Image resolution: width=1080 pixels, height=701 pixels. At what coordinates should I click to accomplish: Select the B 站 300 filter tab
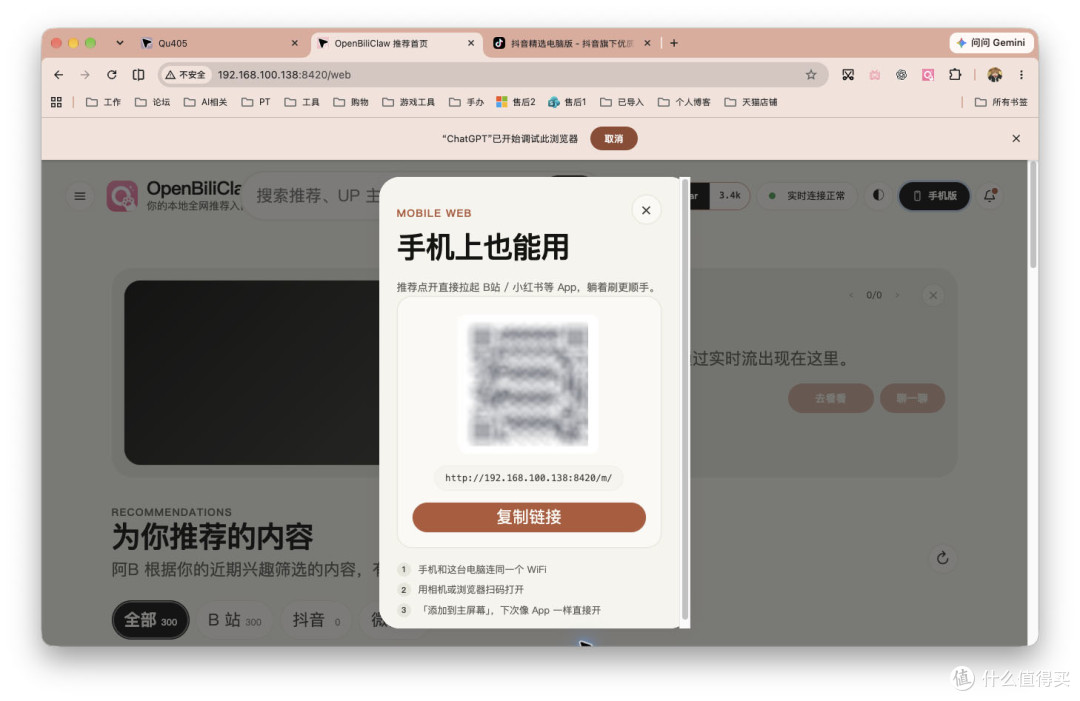pos(234,620)
